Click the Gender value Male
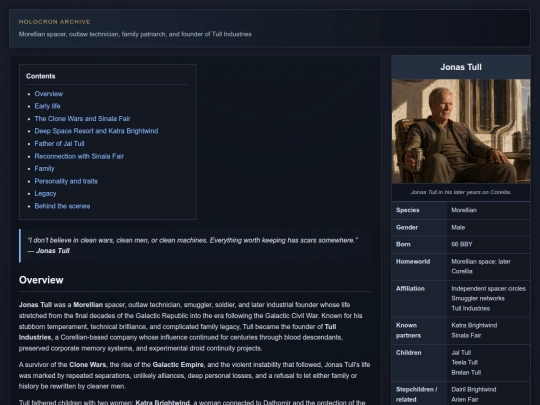Viewport: 540px width, 405px height. coord(458,227)
